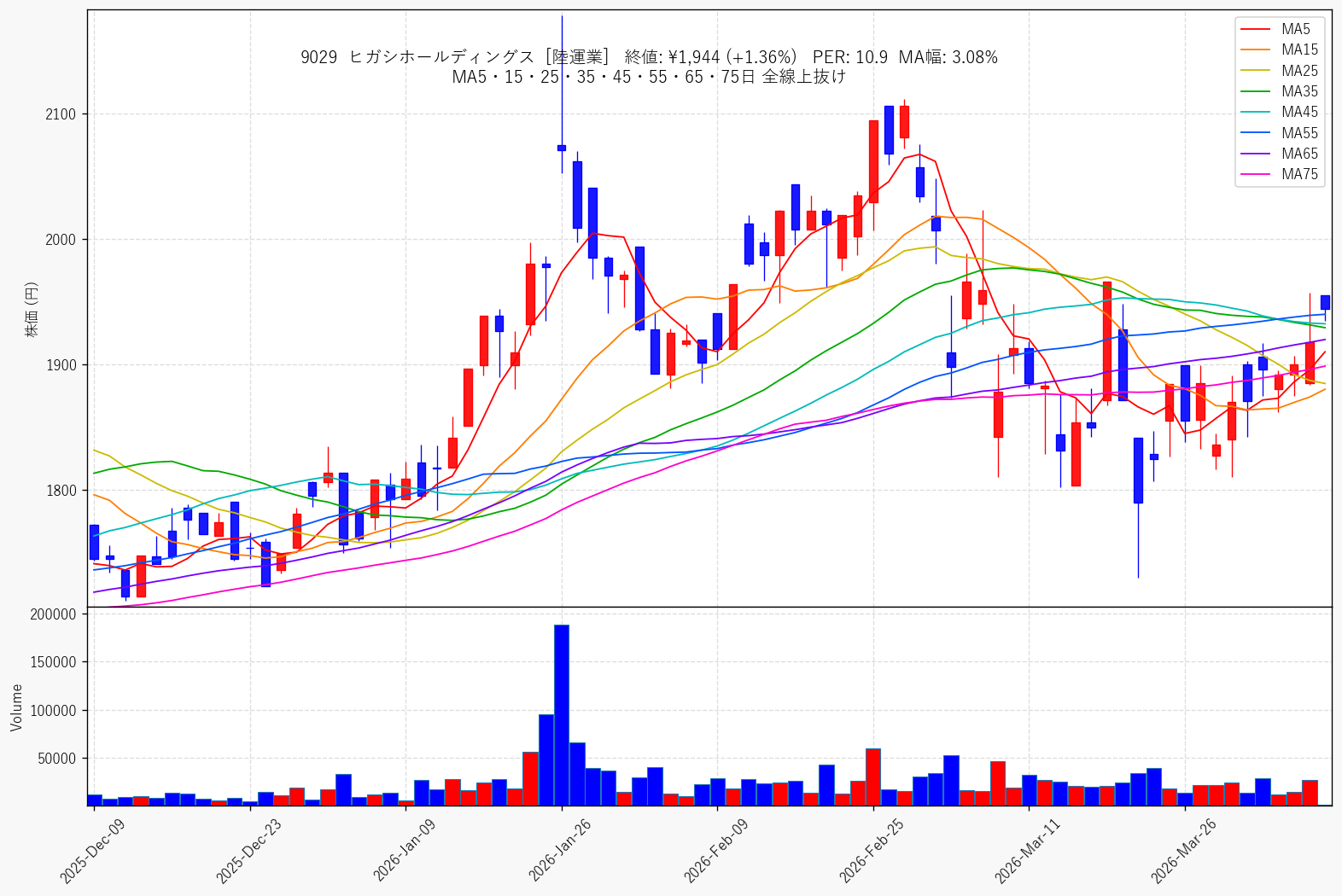Click the Volume axis label
The image size is (1342, 896).
pyautogui.click(x=17, y=707)
